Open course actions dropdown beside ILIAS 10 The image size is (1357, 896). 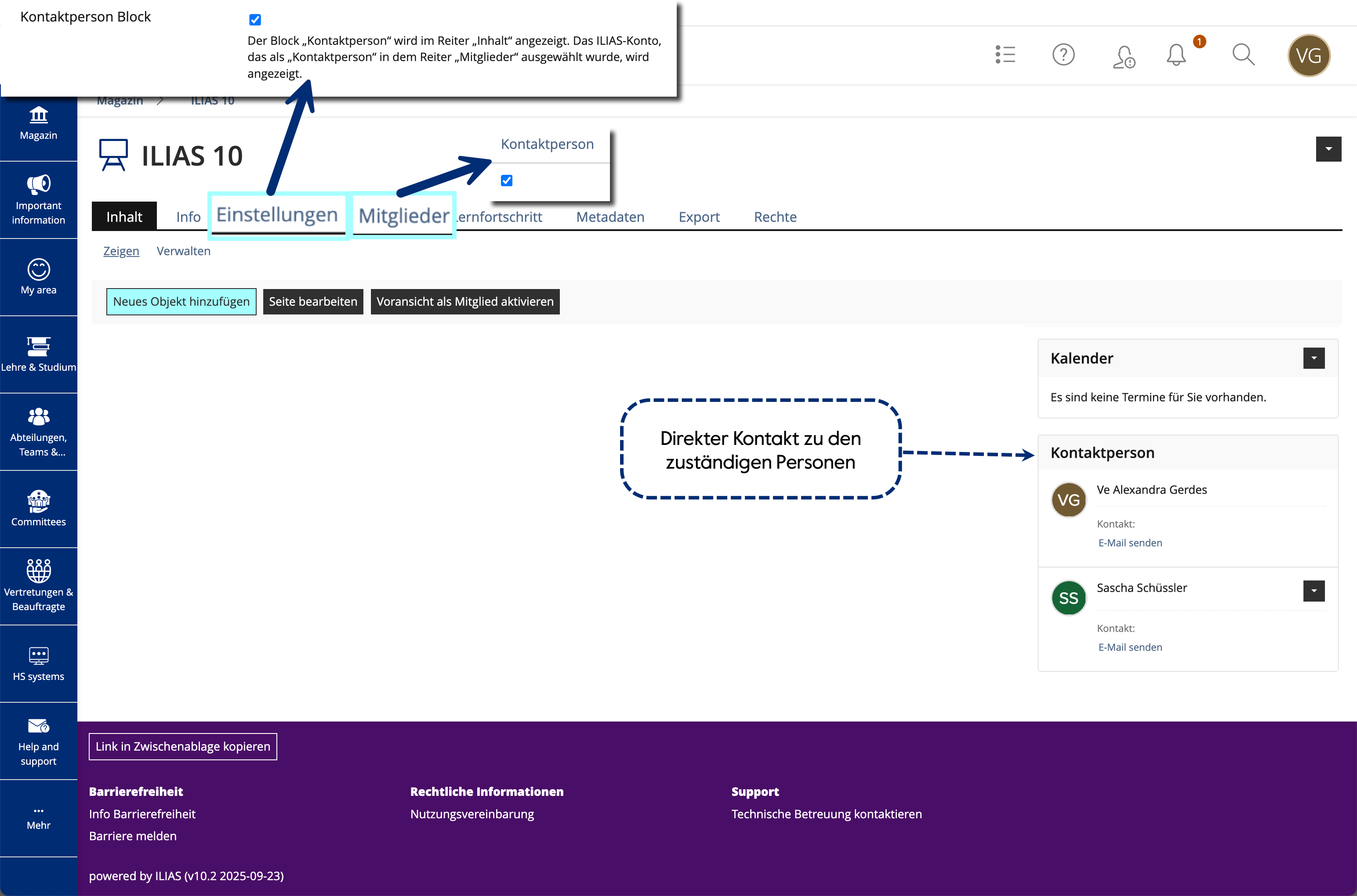(1328, 149)
